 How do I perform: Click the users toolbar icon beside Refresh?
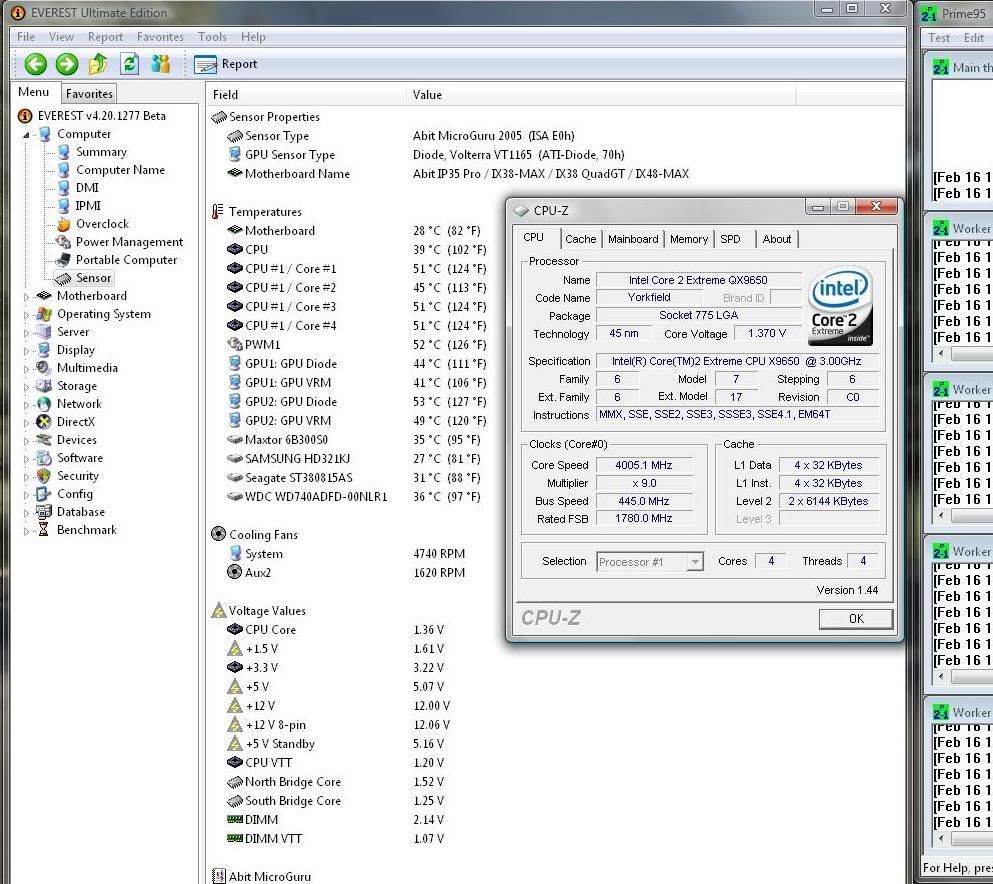[161, 64]
